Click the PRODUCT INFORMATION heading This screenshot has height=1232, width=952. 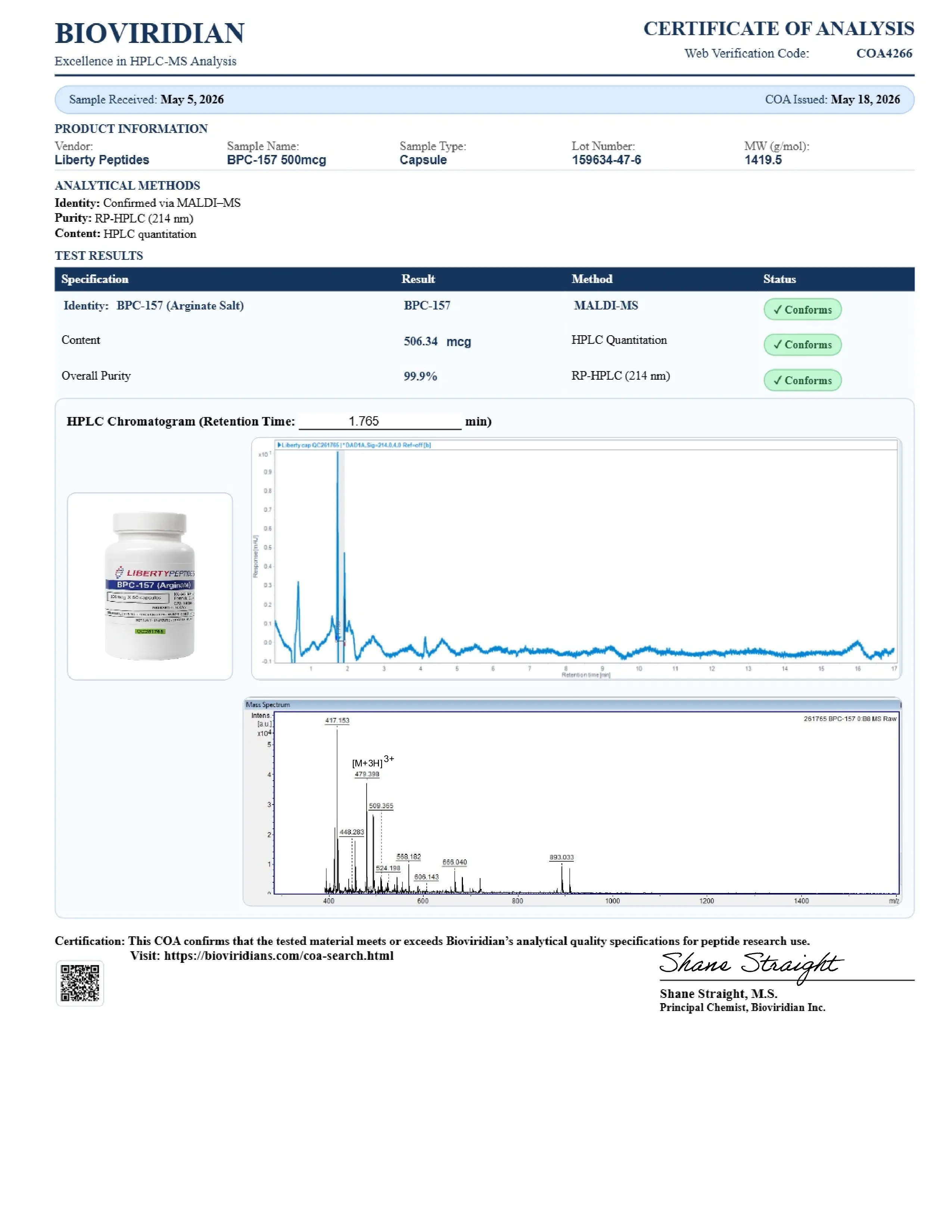click(x=131, y=129)
